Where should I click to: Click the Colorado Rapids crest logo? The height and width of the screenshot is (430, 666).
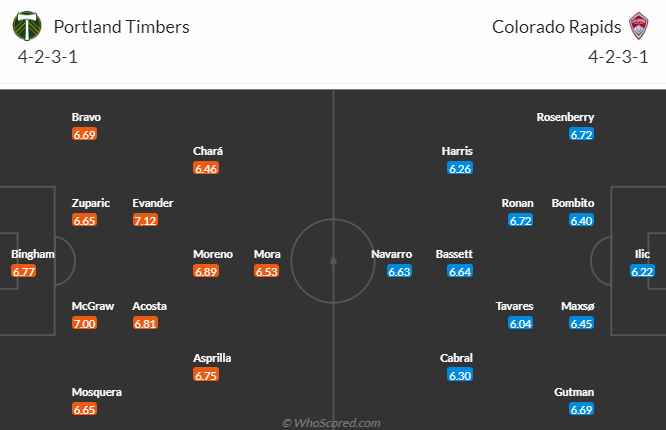tap(638, 26)
